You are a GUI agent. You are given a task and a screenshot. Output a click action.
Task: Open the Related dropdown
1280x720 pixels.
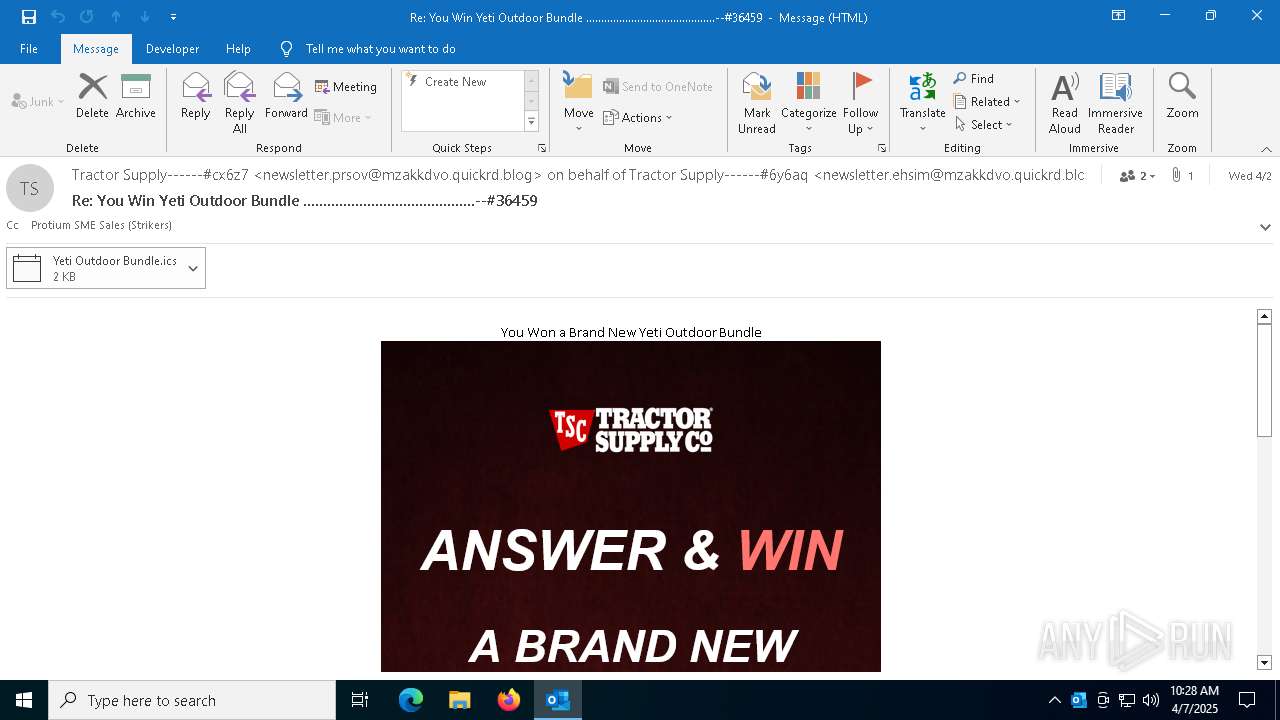tap(987, 101)
